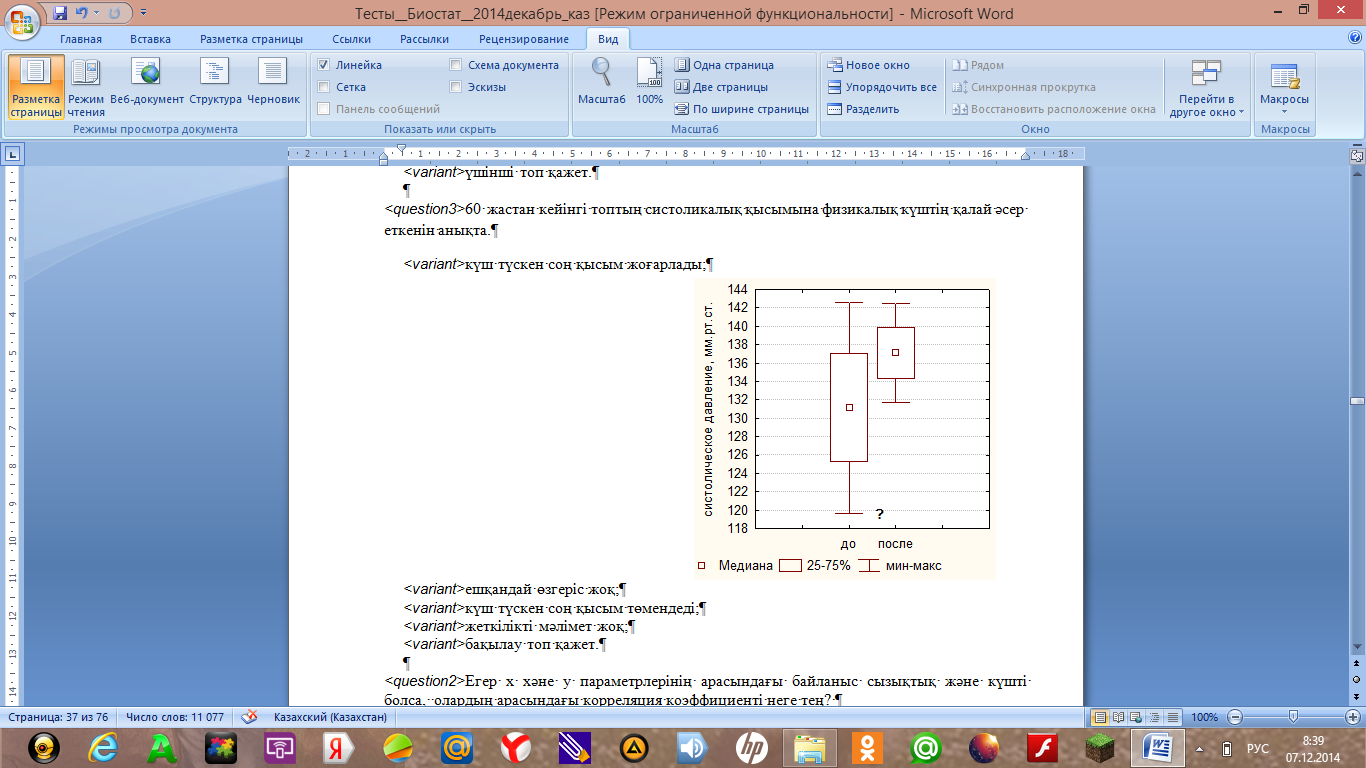The height and width of the screenshot is (768, 1366).
Task: Open Internet Explorer from taskbar
Action: pos(101,748)
